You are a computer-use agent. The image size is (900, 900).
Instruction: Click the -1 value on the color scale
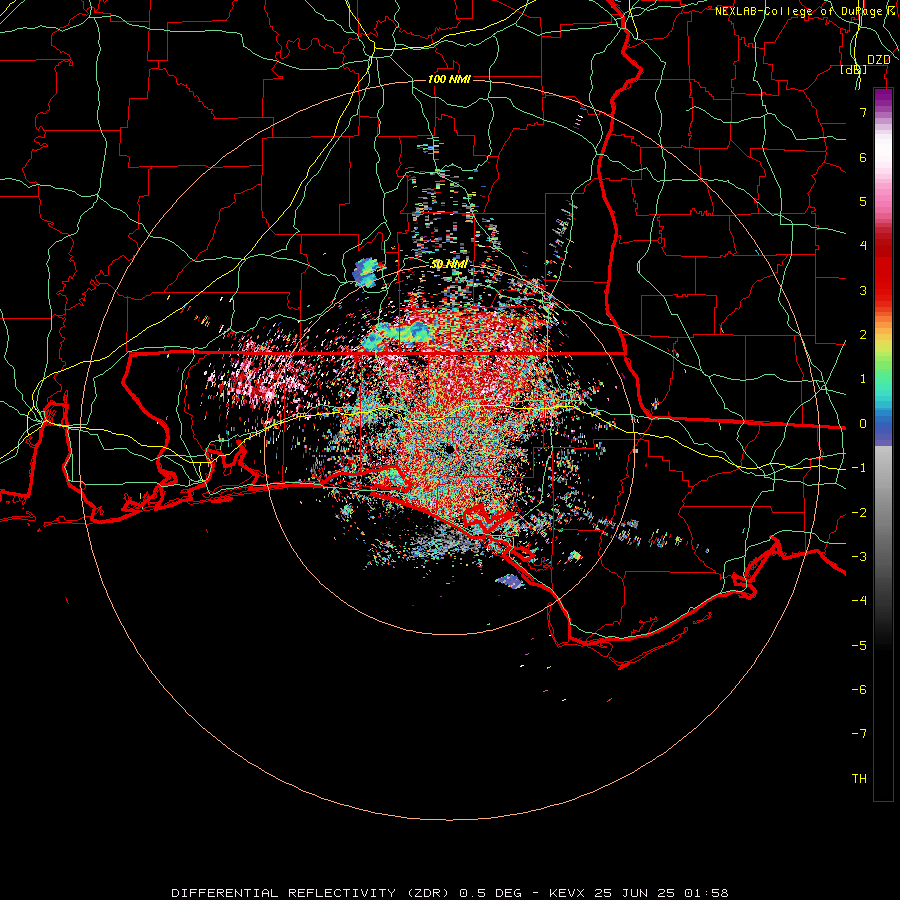[859, 468]
